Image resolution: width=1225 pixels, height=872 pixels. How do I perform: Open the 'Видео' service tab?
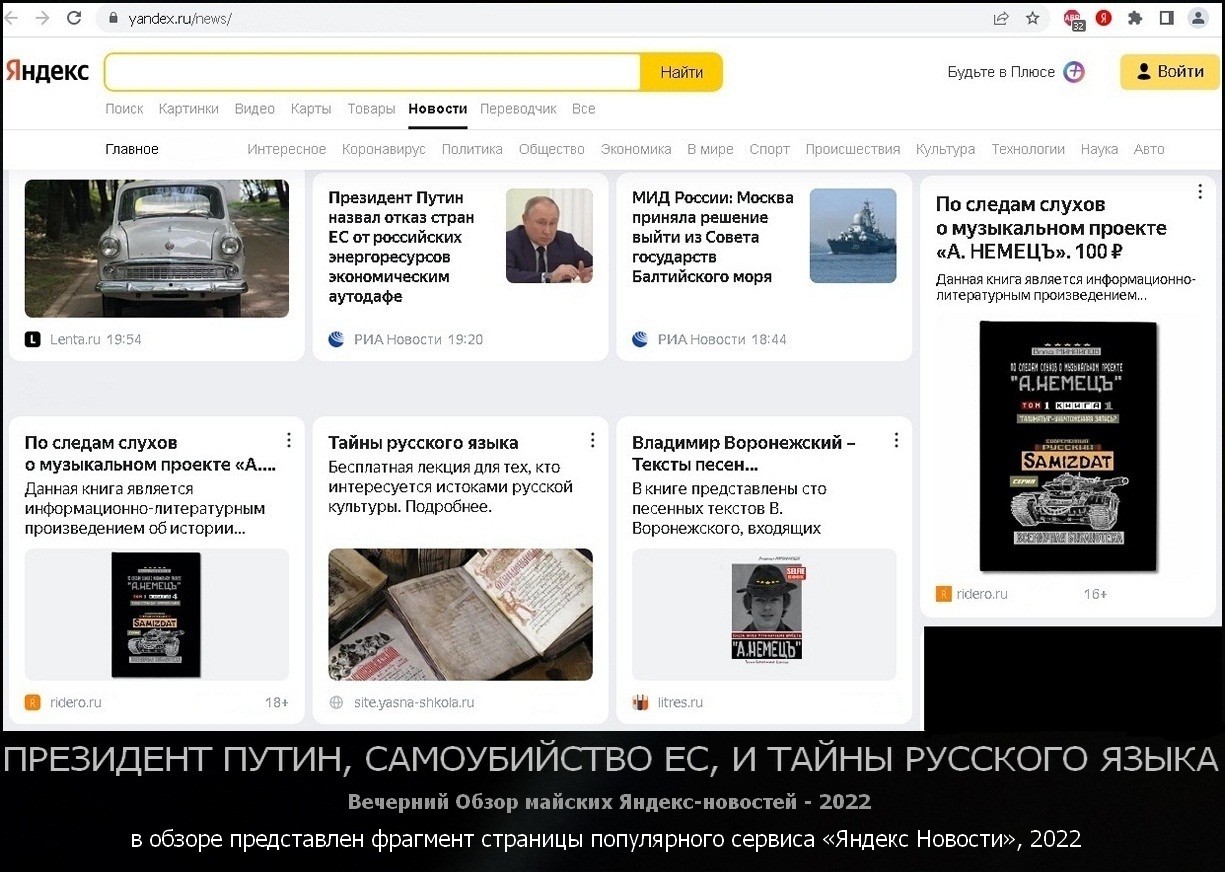[x=255, y=109]
